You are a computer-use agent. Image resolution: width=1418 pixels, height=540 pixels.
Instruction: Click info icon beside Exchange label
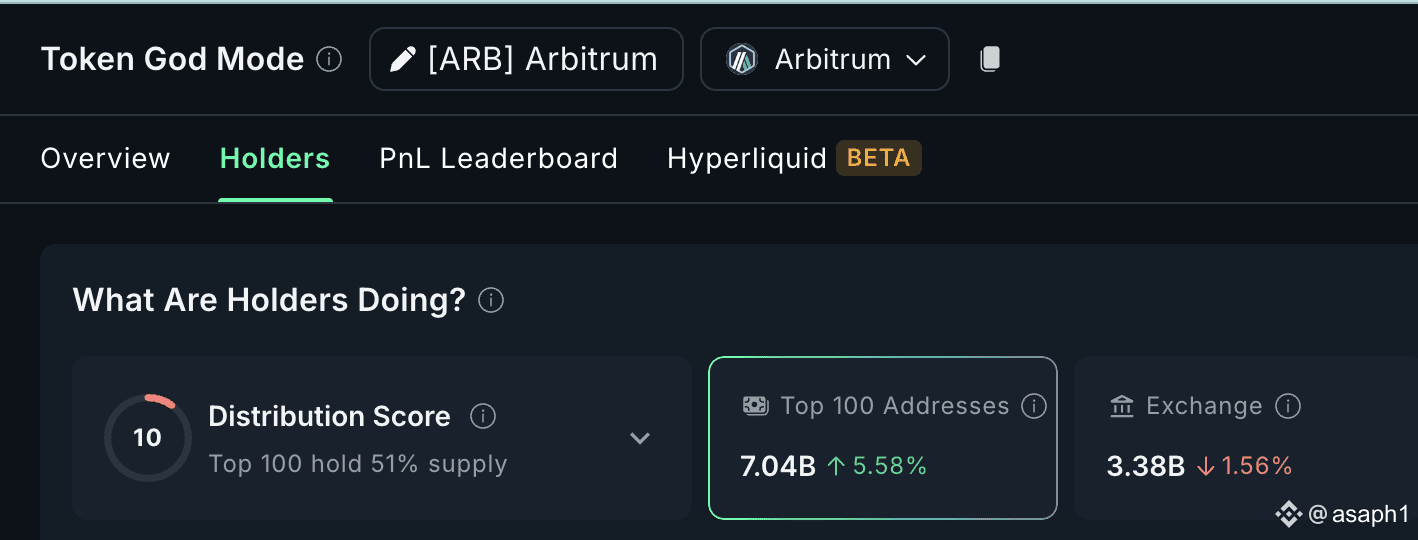[x=1288, y=406]
